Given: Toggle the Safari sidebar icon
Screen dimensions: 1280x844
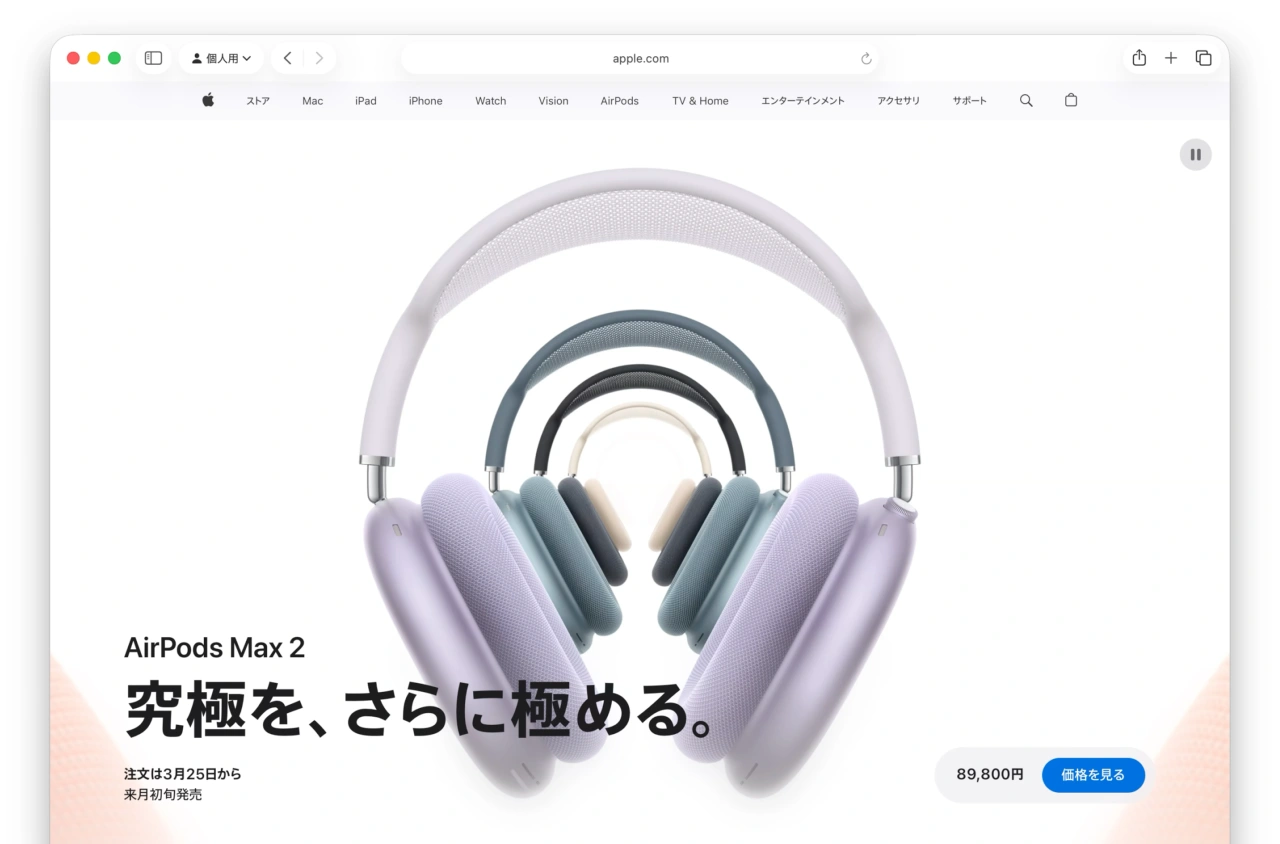Looking at the screenshot, I should [x=153, y=58].
